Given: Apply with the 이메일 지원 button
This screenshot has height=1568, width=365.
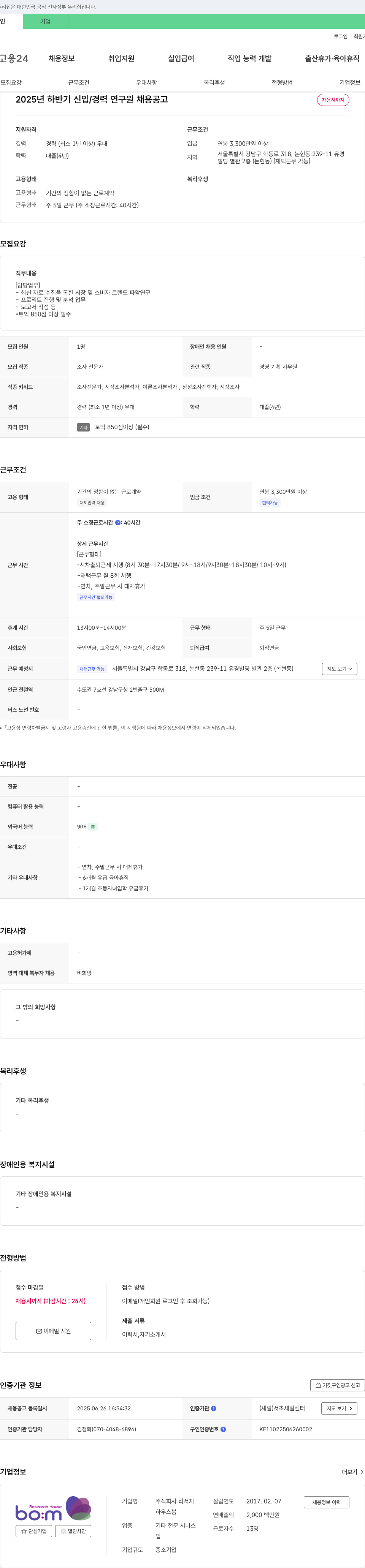Looking at the screenshot, I should (x=54, y=1331).
